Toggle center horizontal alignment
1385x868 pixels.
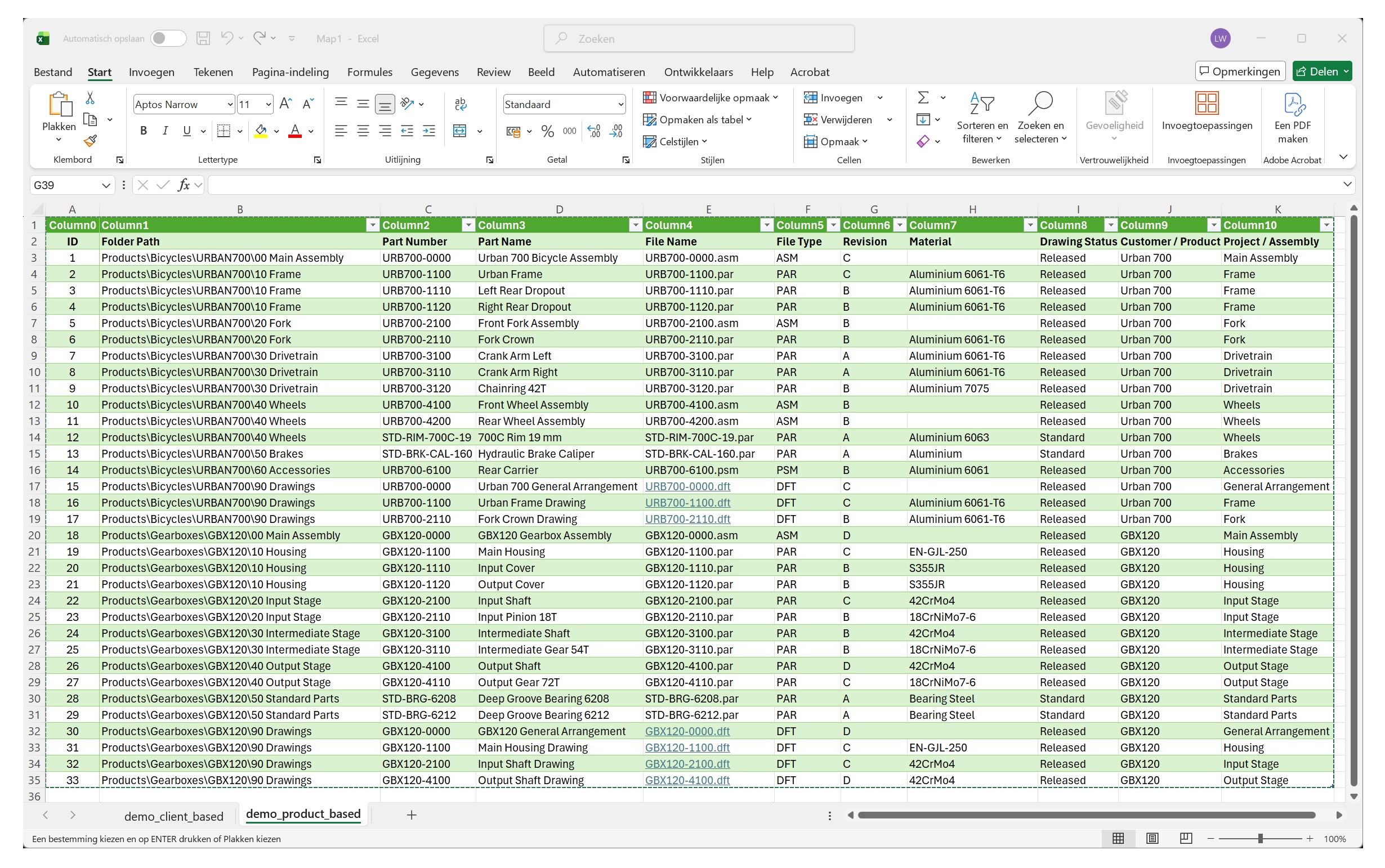(363, 131)
